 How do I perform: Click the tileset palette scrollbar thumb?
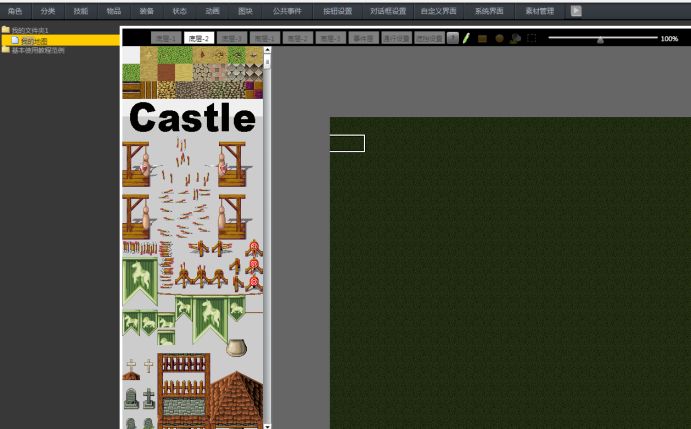click(267, 62)
